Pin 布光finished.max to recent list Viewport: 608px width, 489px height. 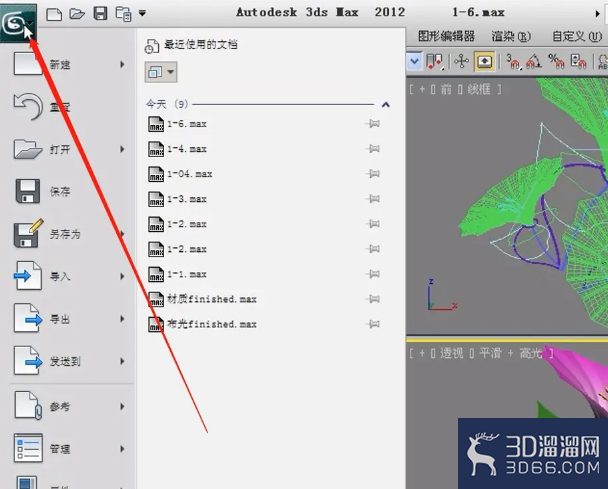pos(373,324)
